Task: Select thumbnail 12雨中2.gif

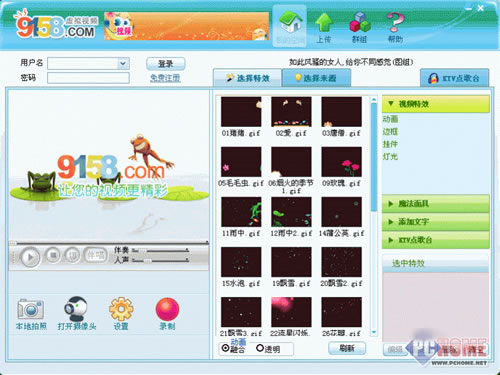Action: (x=291, y=212)
